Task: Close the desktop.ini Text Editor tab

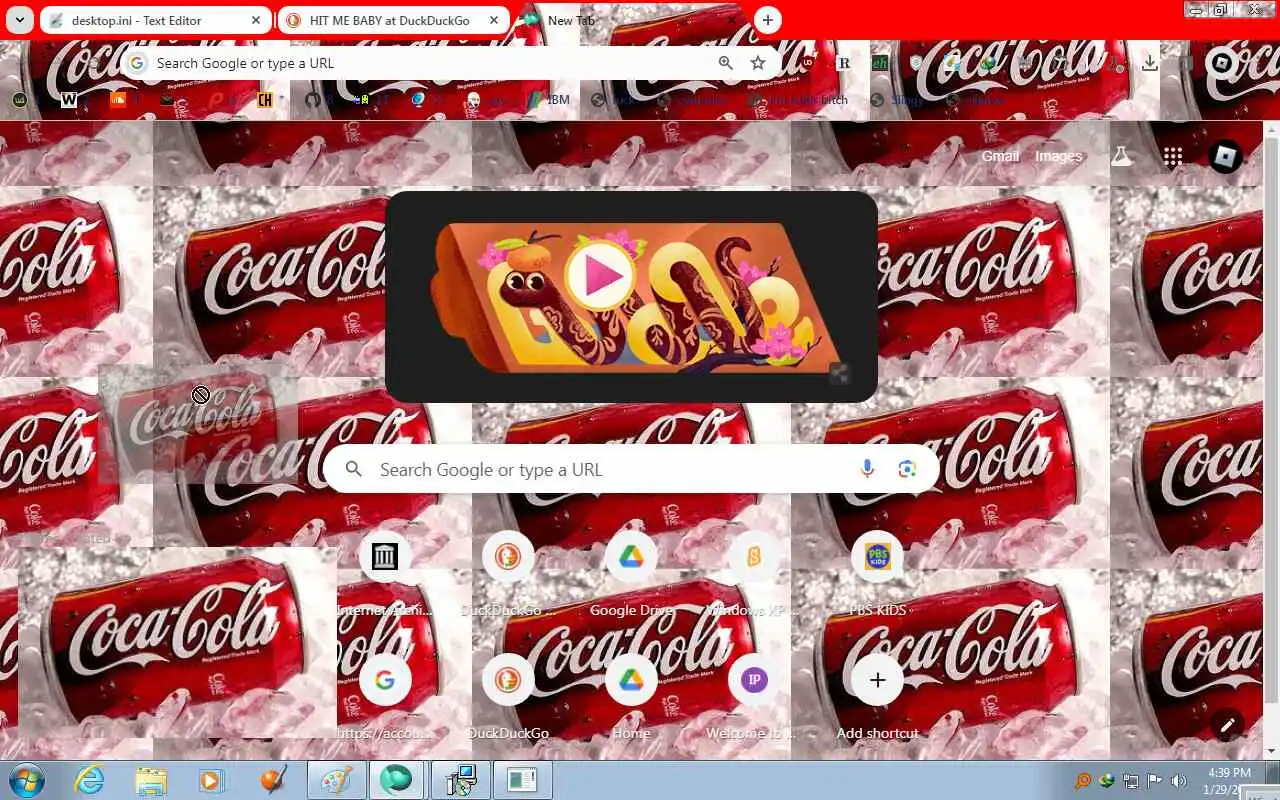Action: 257,20
